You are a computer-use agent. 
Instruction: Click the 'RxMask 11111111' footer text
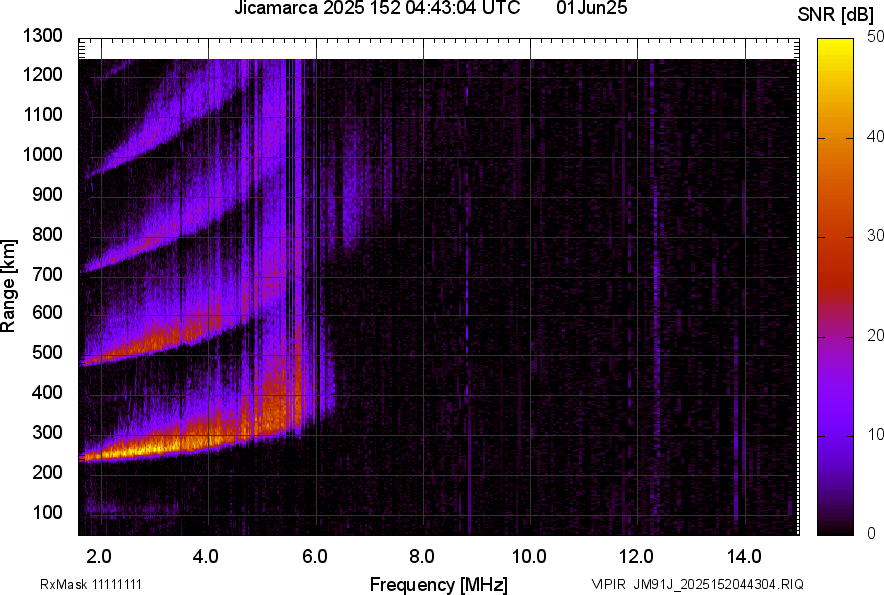tap(91, 584)
